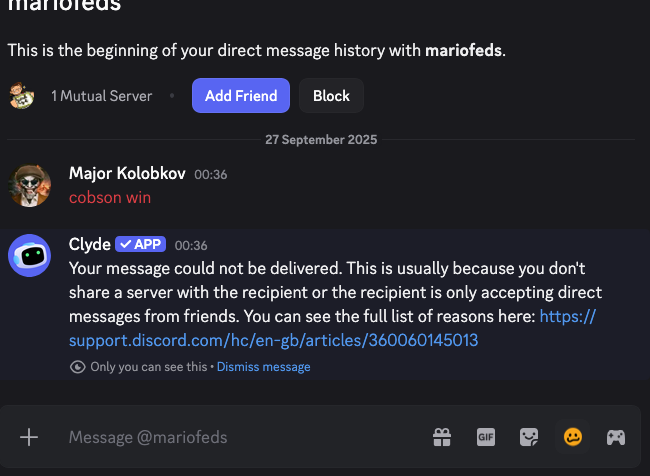Block the user mariofeds
This screenshot has height=476, width=650.
click(331, 96)
